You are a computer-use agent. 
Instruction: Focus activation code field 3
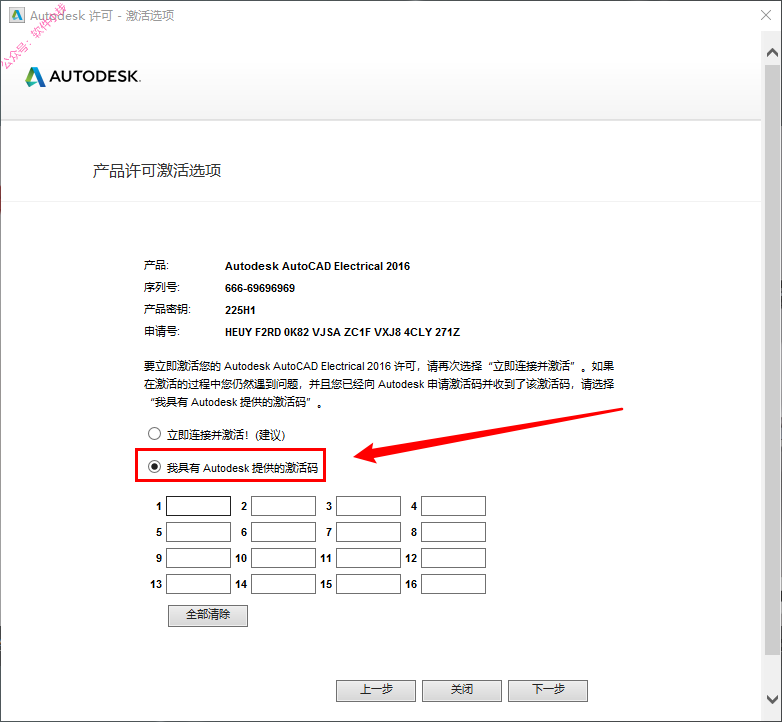pos(369,506)
